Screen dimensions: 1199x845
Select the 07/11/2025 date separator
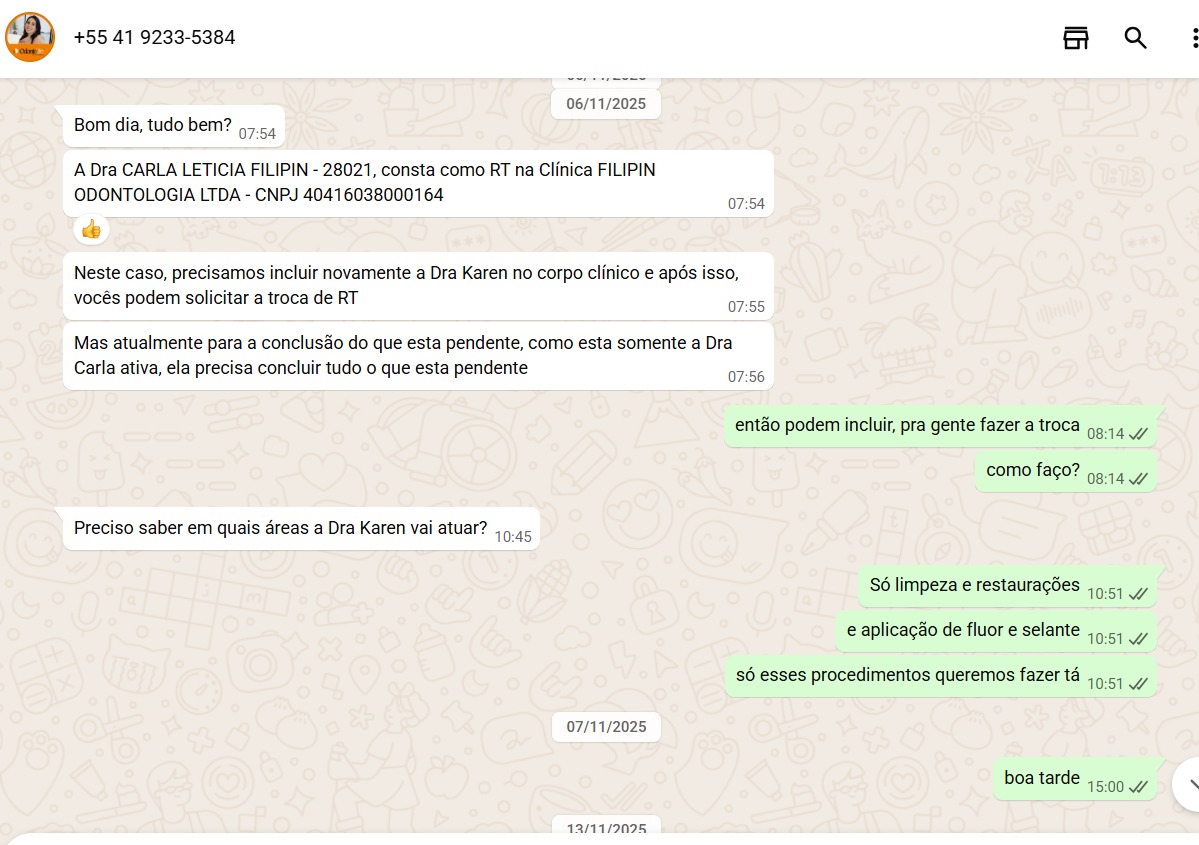(606, 726)
